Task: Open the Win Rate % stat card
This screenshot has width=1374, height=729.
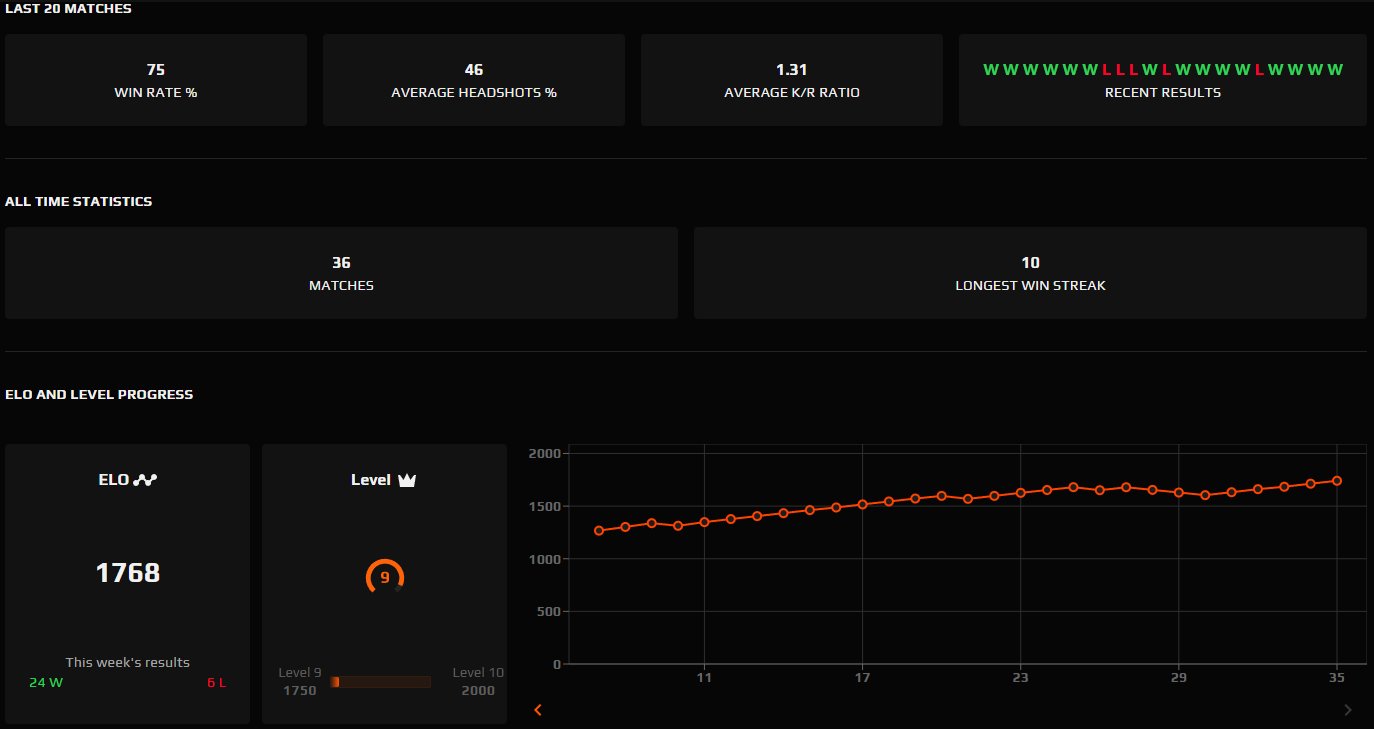Action: coord(156,80)
